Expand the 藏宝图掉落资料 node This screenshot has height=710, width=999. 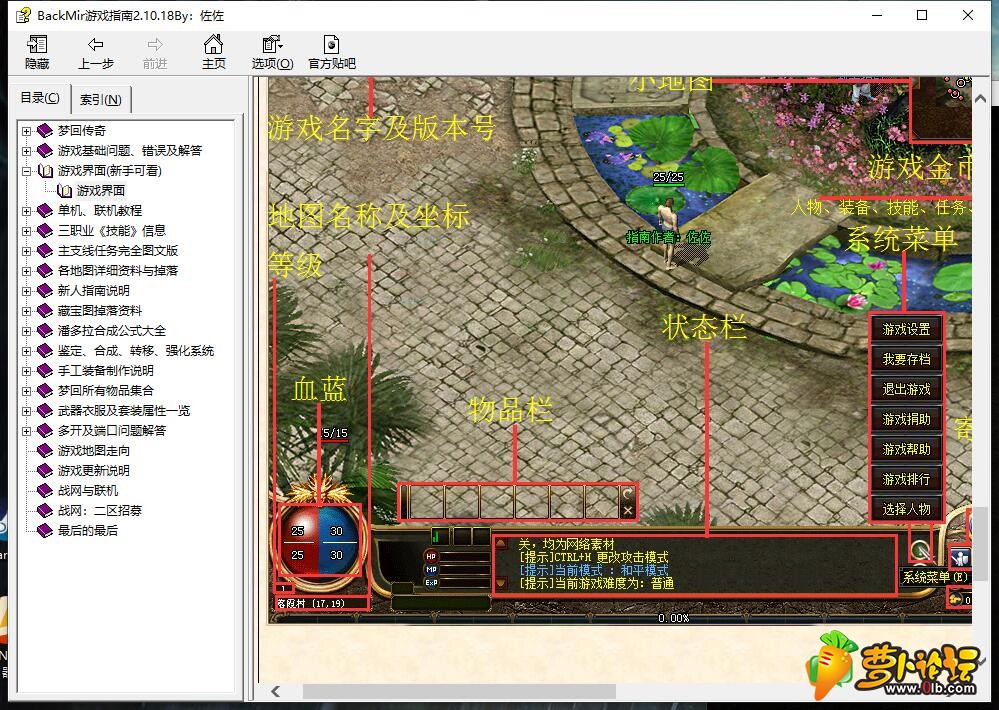pyautogui.click(x=26, y=311)
